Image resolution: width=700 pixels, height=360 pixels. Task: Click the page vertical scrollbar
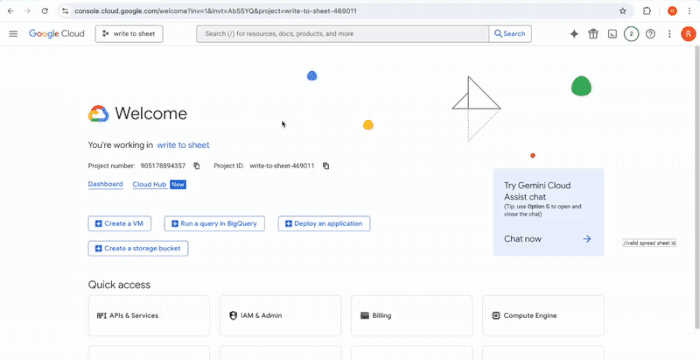697,188
